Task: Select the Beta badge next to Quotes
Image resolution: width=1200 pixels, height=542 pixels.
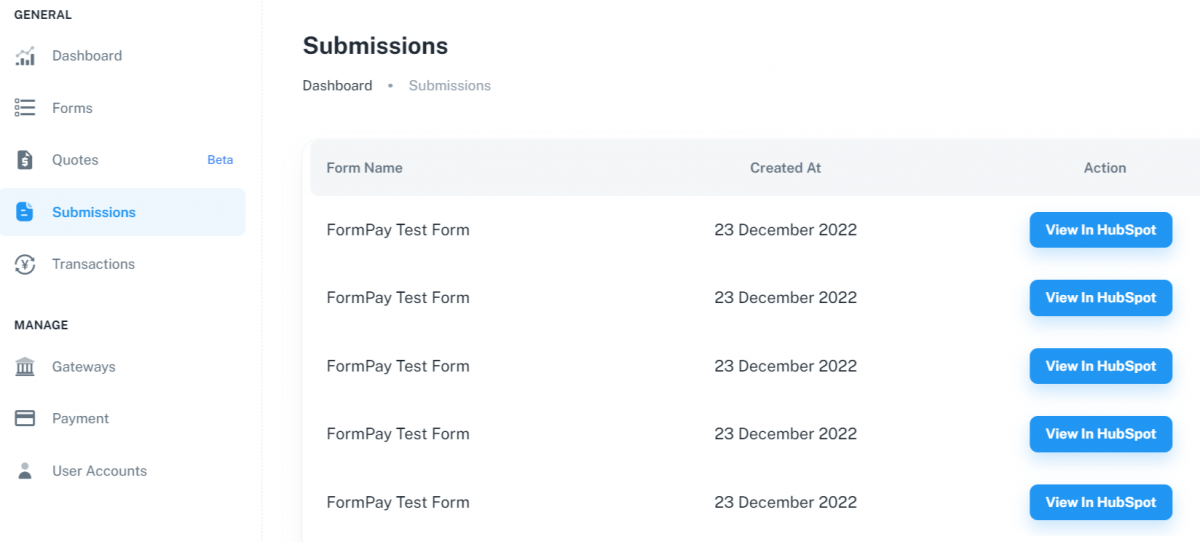Action: pos(220,160)
